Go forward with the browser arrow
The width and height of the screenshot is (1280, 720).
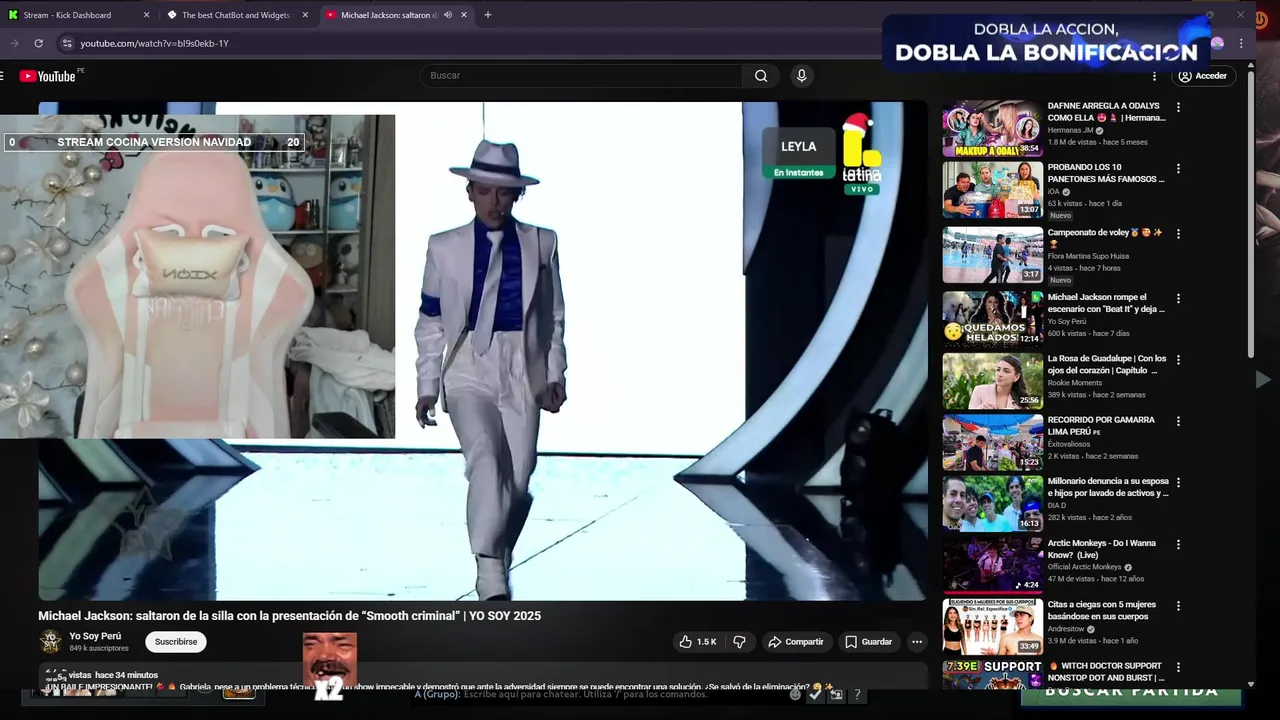(x=14, y=43)
